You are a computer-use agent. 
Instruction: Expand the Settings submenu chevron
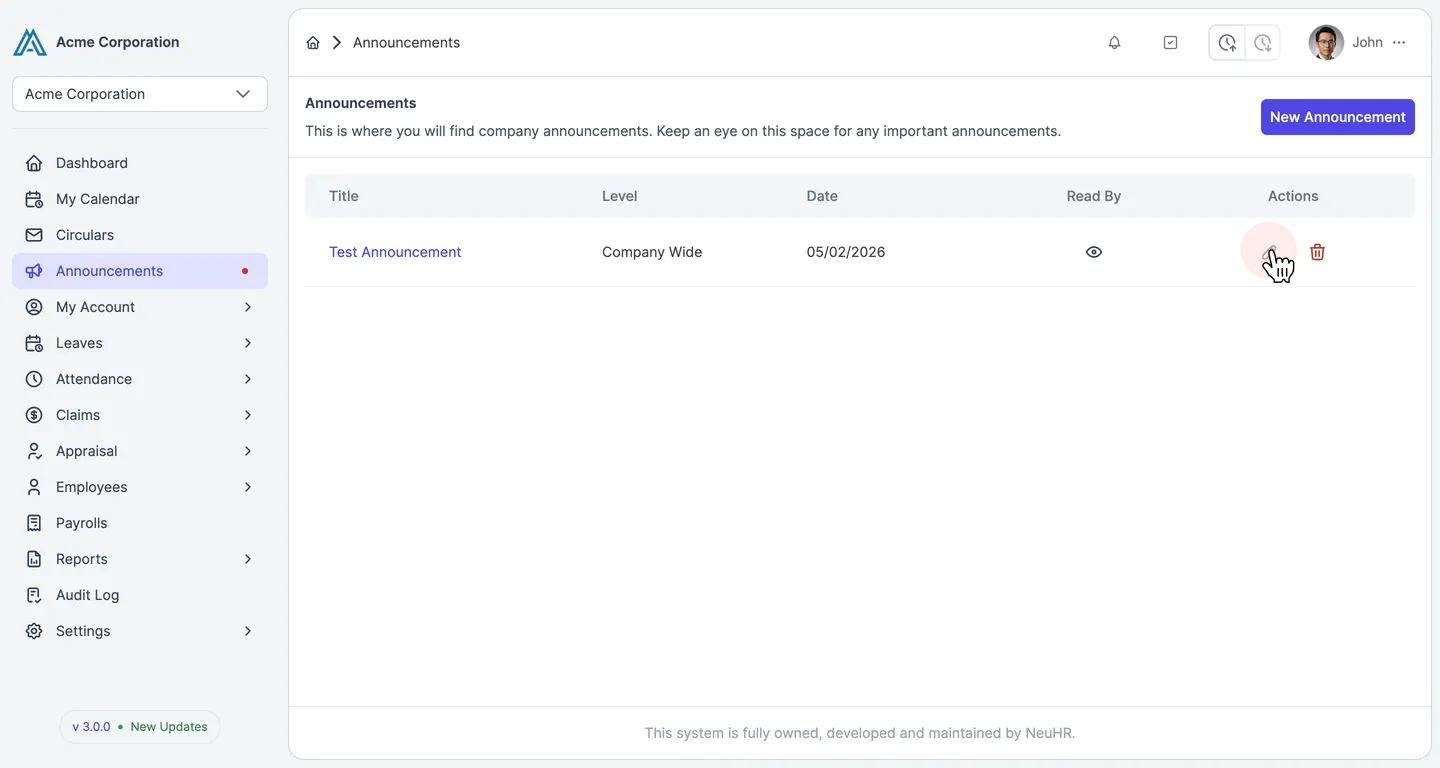pyautogui.click(x=248, y=631)
